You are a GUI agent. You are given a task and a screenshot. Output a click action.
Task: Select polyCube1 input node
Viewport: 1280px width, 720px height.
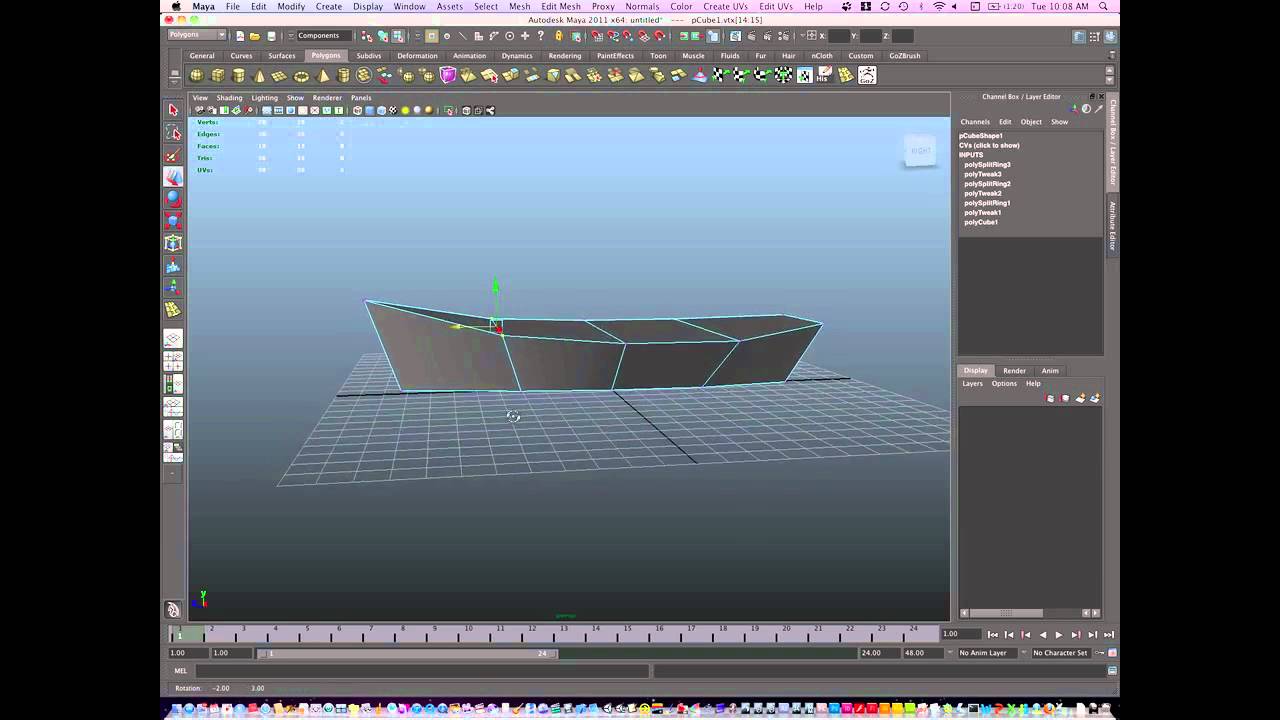coord(981,222)
